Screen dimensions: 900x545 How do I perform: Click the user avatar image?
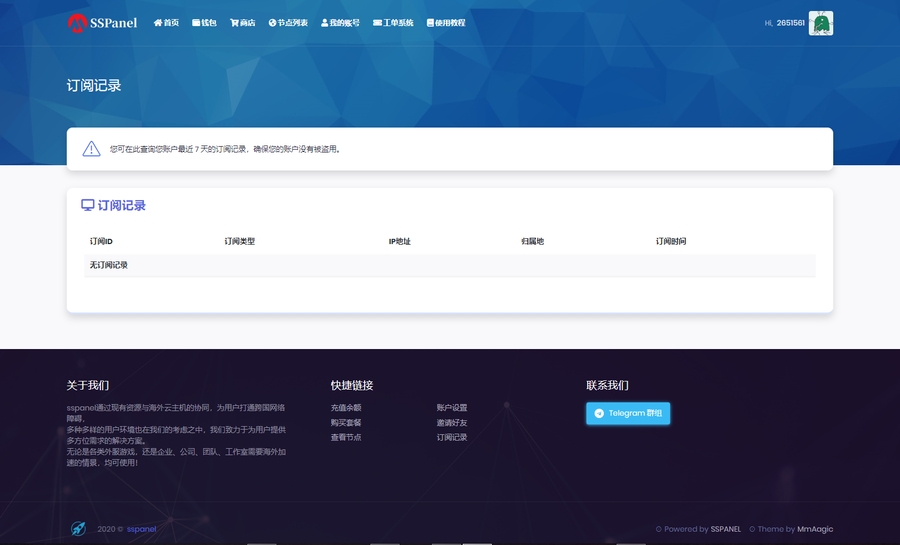coord(820,23)
